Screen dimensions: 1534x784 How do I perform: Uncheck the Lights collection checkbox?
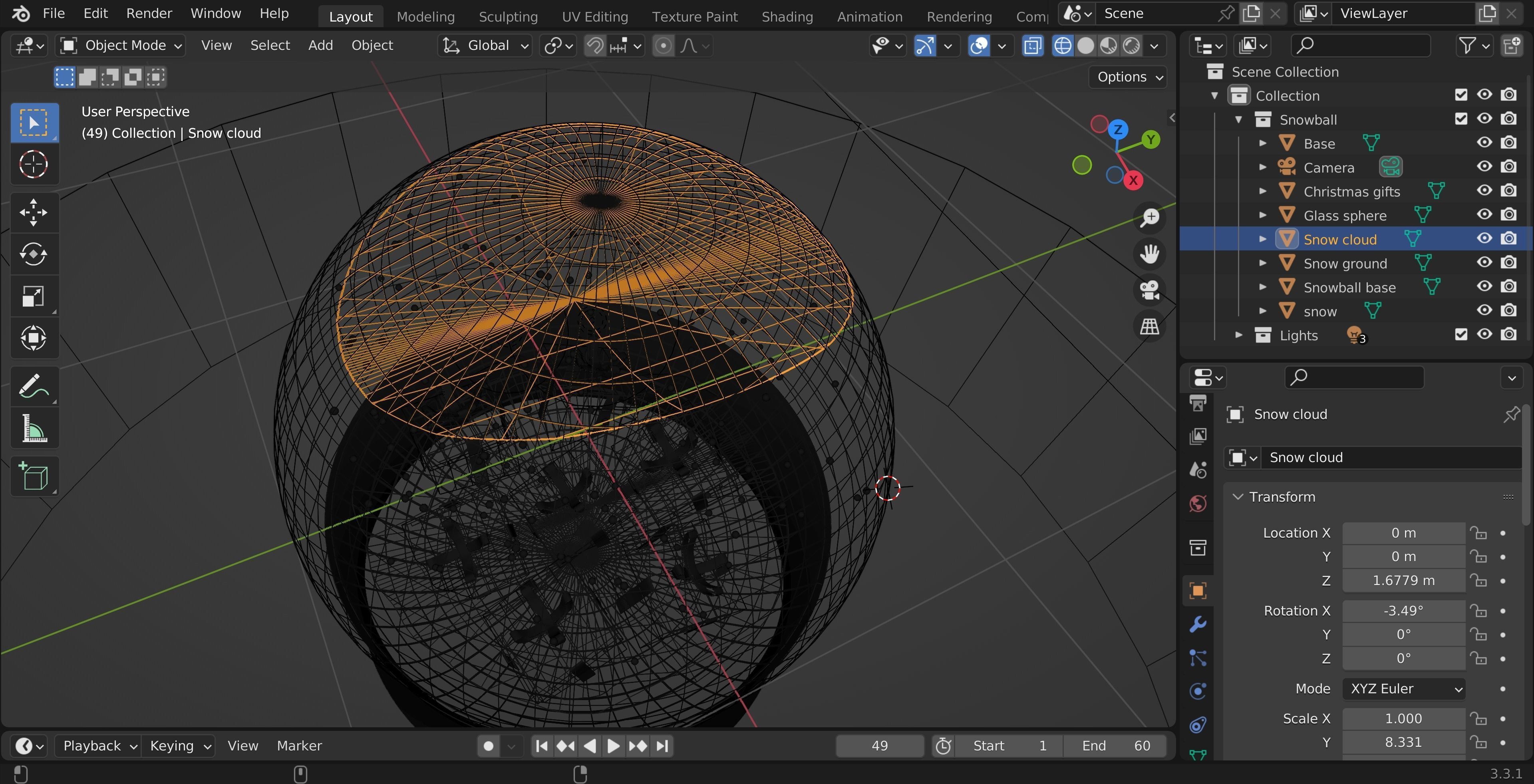1461,335
